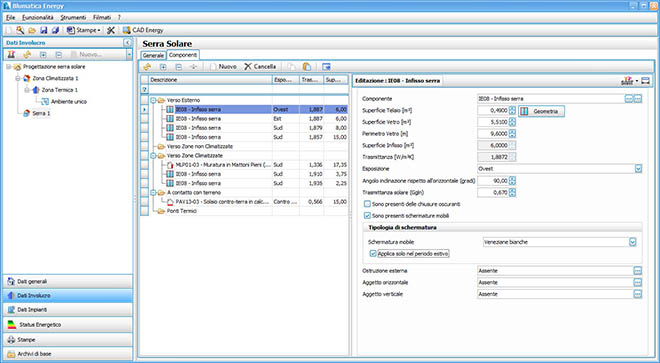This screenshot has height=363, width=660.
Task: Open the Funzionalità menu
Action: 37,18
